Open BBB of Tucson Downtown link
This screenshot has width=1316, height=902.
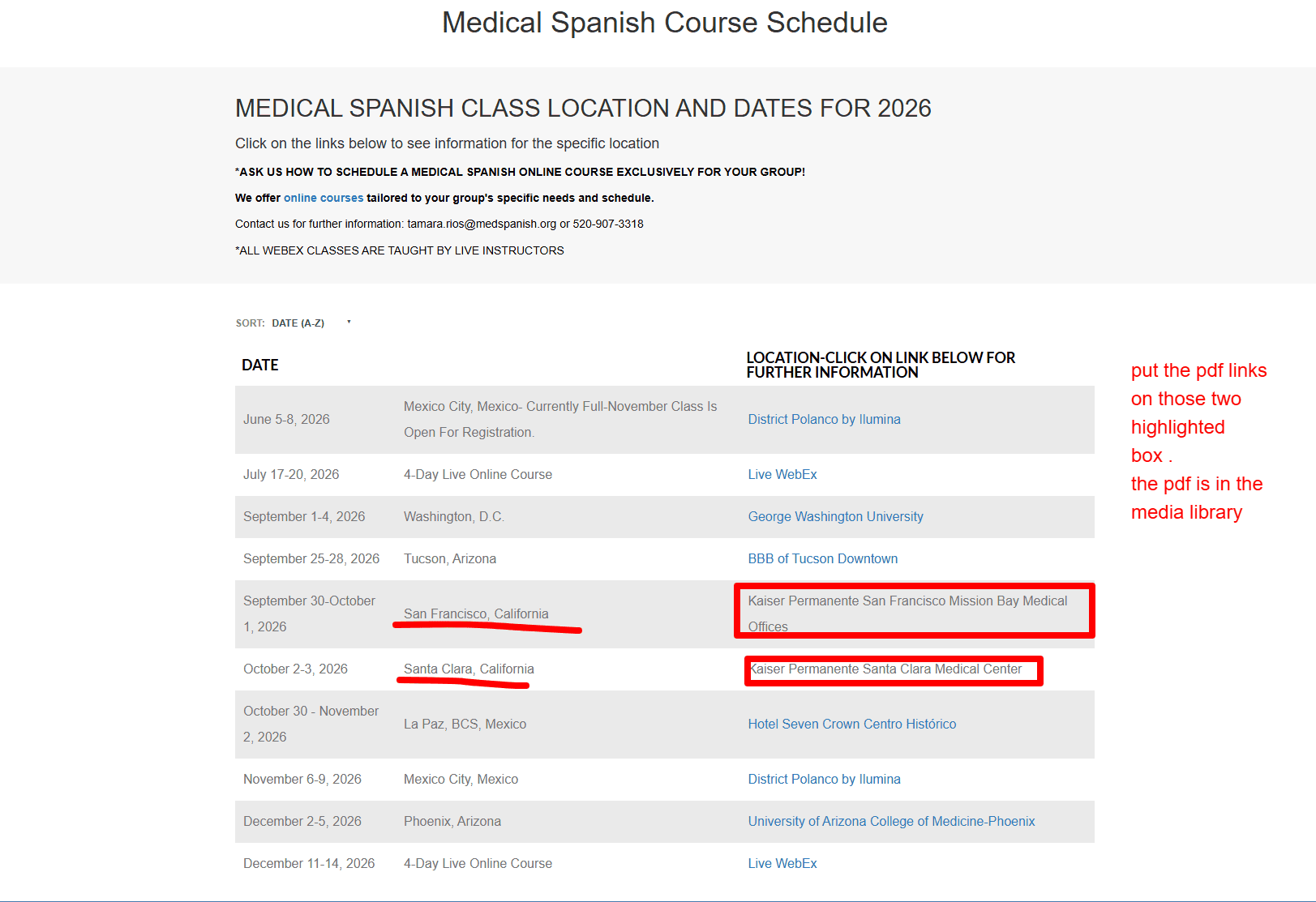click(x=822, y=558)
